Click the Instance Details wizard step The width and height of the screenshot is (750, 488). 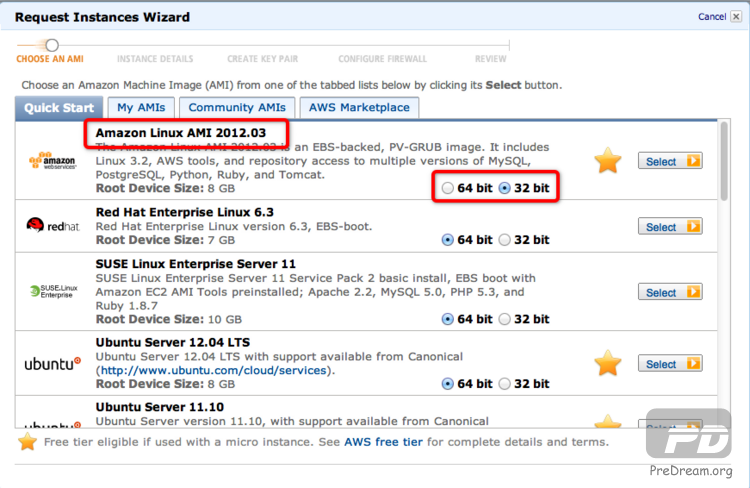(155, 59)
